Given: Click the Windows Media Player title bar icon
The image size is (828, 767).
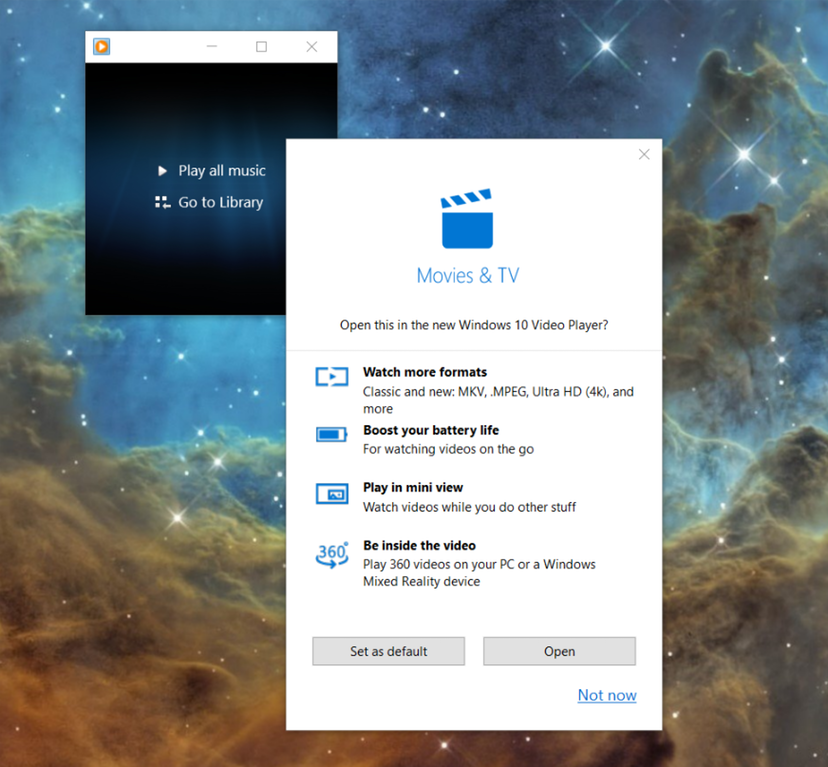Looking at the screenshot, I should click(x=101, y=46).
